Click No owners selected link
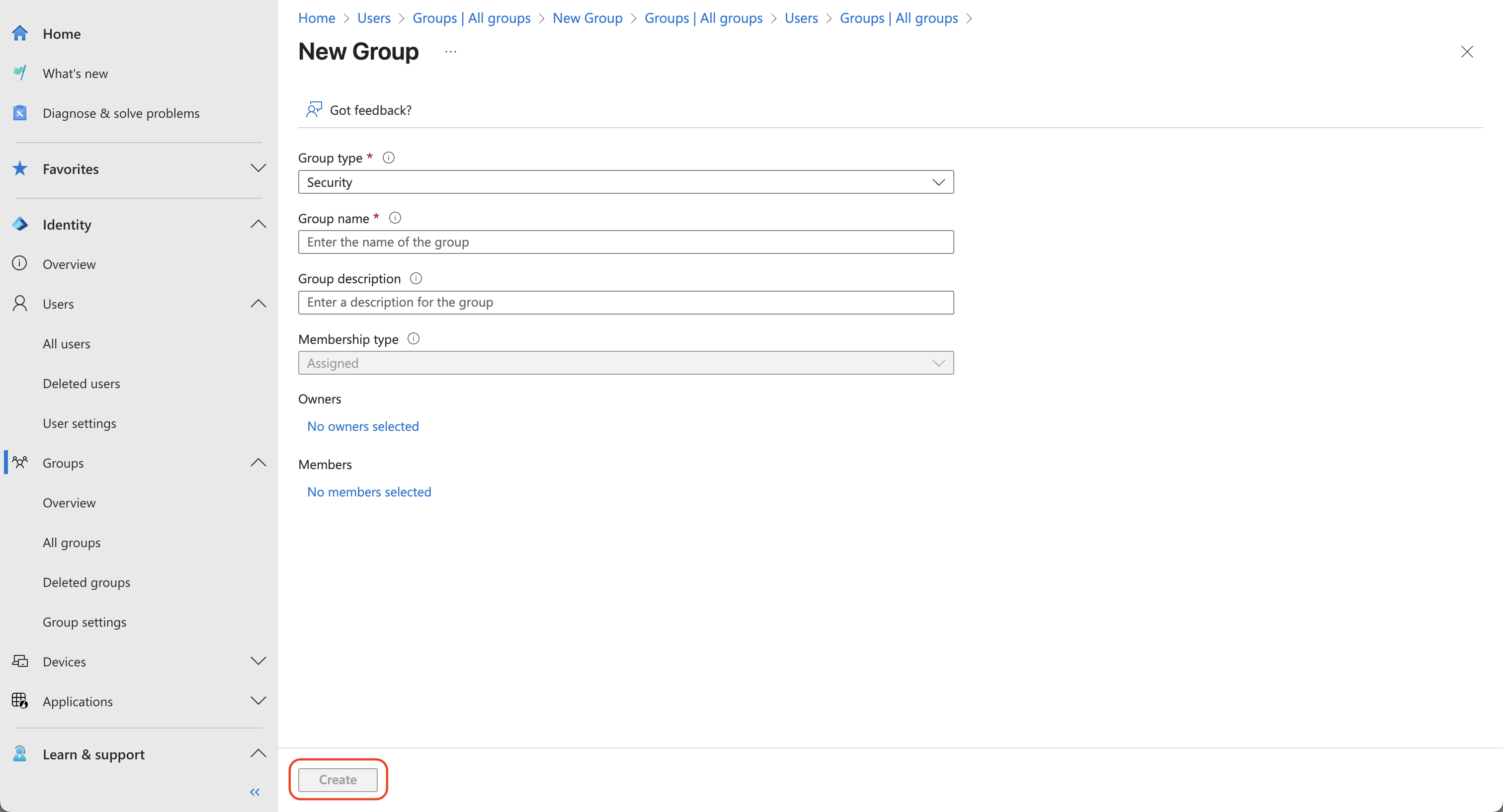The width and height of the screenshot is (1503, 812). tap(363, 426)
